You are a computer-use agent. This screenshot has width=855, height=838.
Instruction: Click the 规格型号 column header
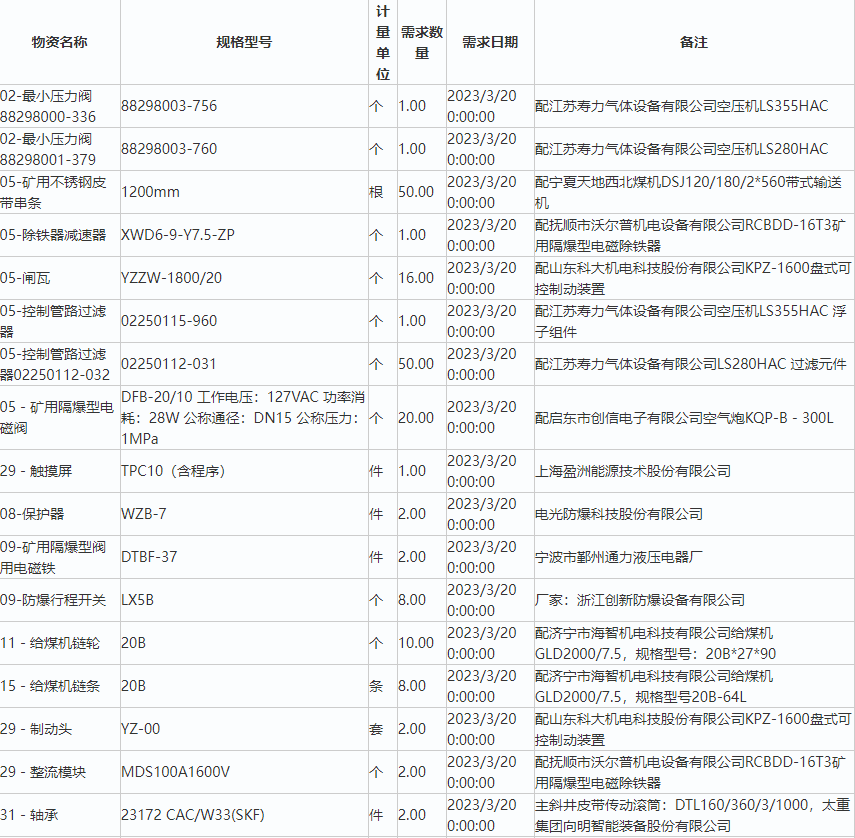tap(244, 42)
